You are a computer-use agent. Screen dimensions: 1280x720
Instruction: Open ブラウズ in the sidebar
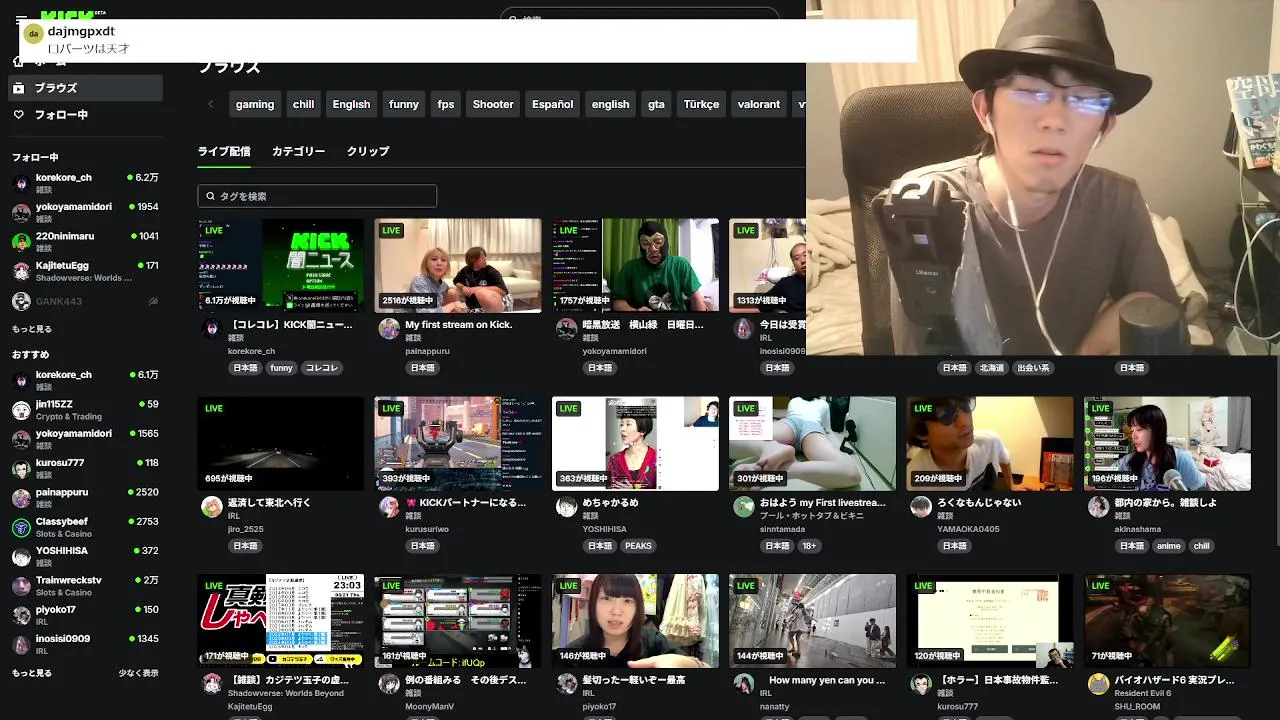(85, 88)
